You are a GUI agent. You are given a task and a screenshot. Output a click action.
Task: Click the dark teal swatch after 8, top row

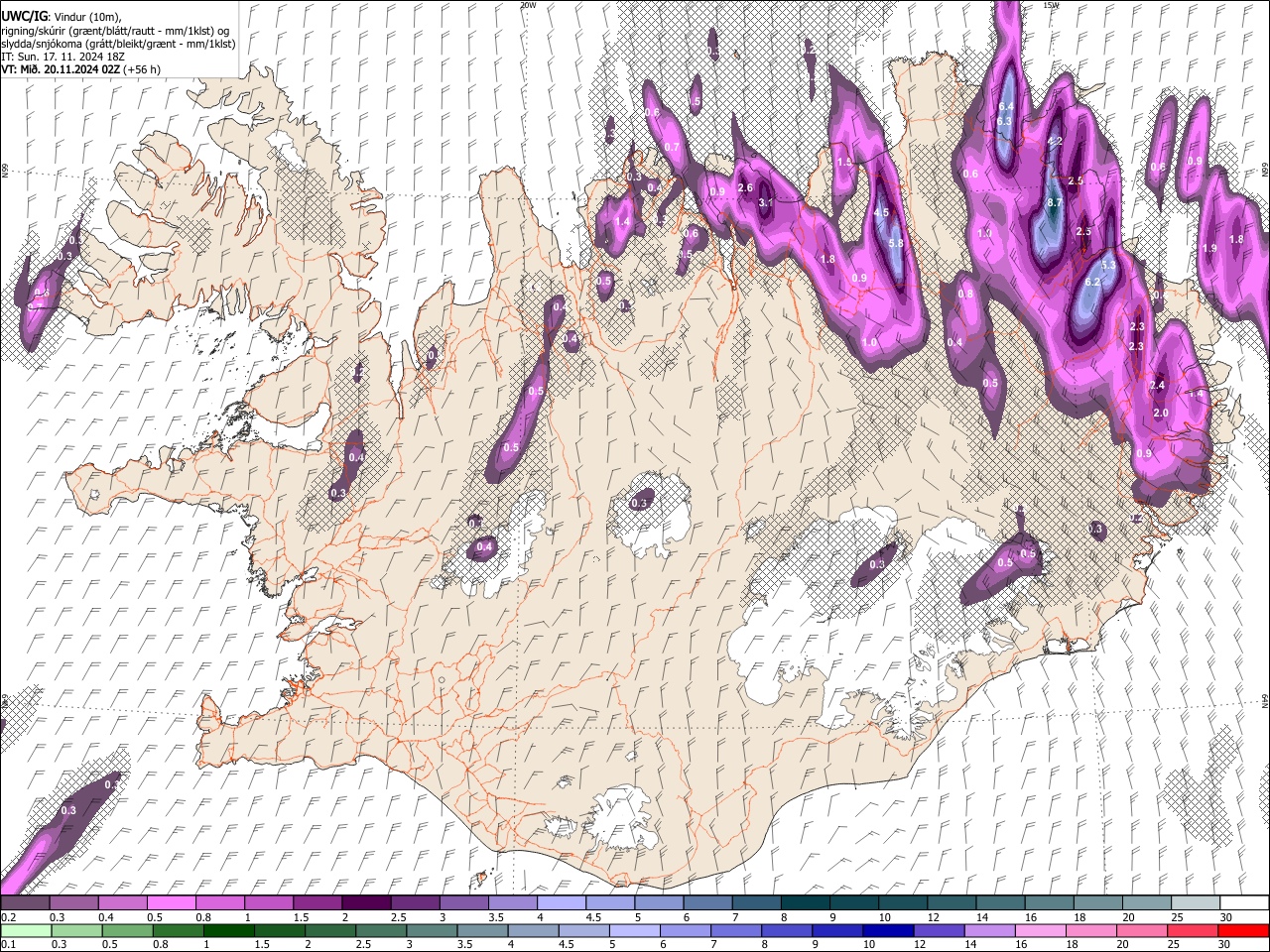tap(805, 902)
